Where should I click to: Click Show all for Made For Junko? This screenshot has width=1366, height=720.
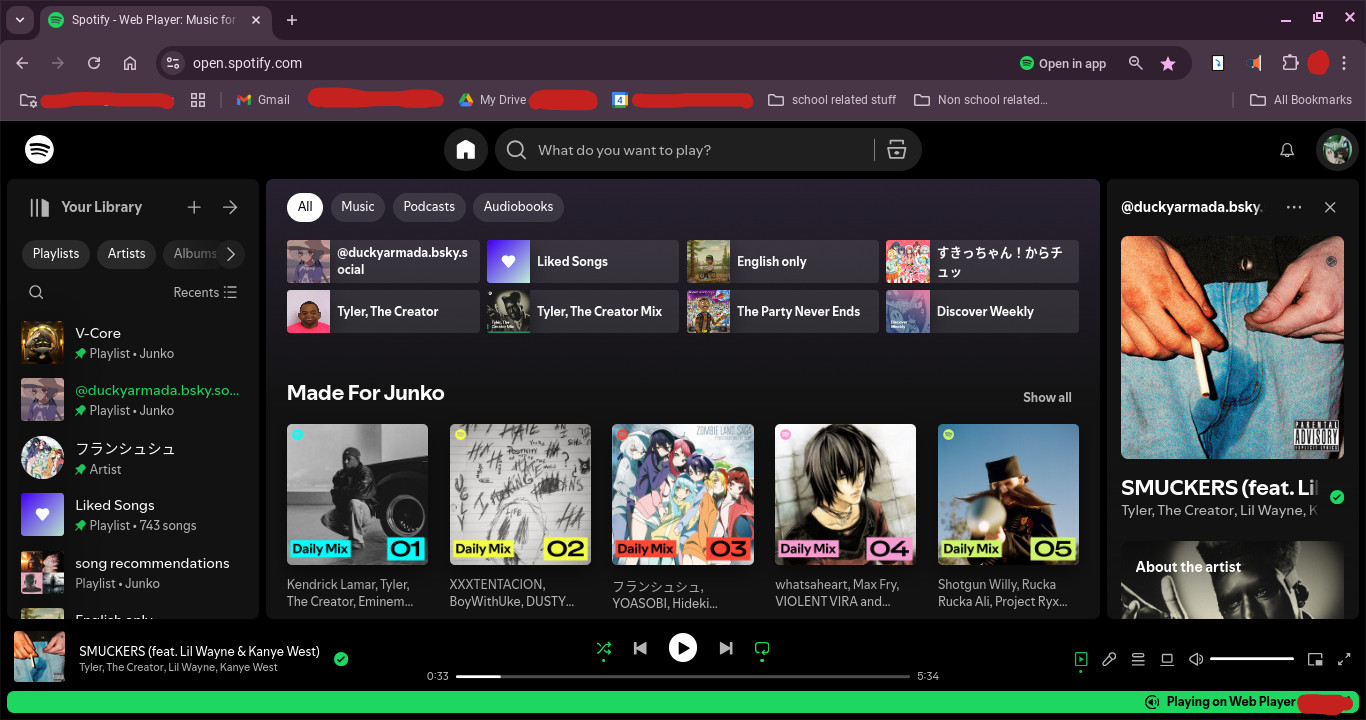(1047, 397)
